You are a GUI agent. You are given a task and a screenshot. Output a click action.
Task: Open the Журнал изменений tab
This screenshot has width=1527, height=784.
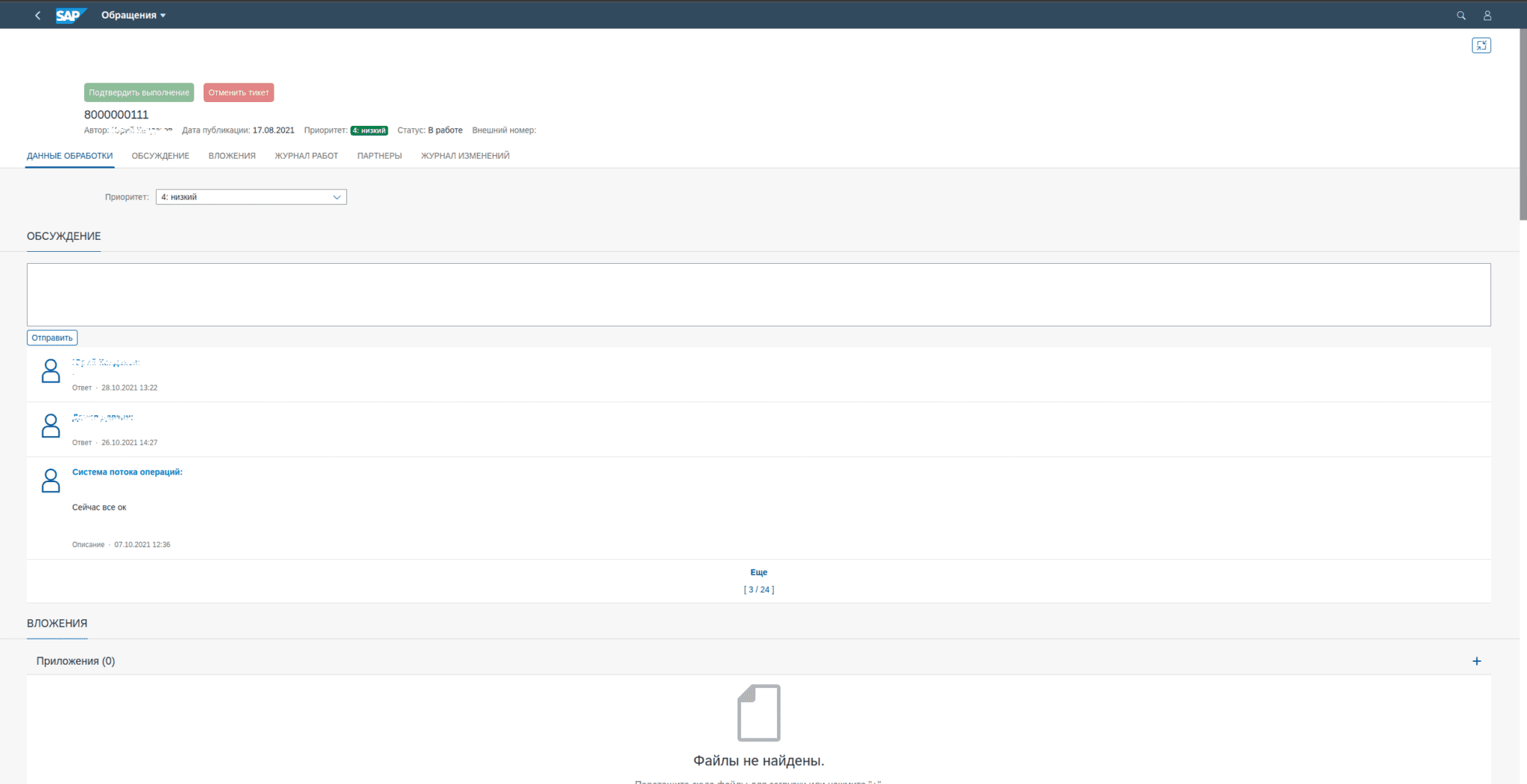(465, 156)
